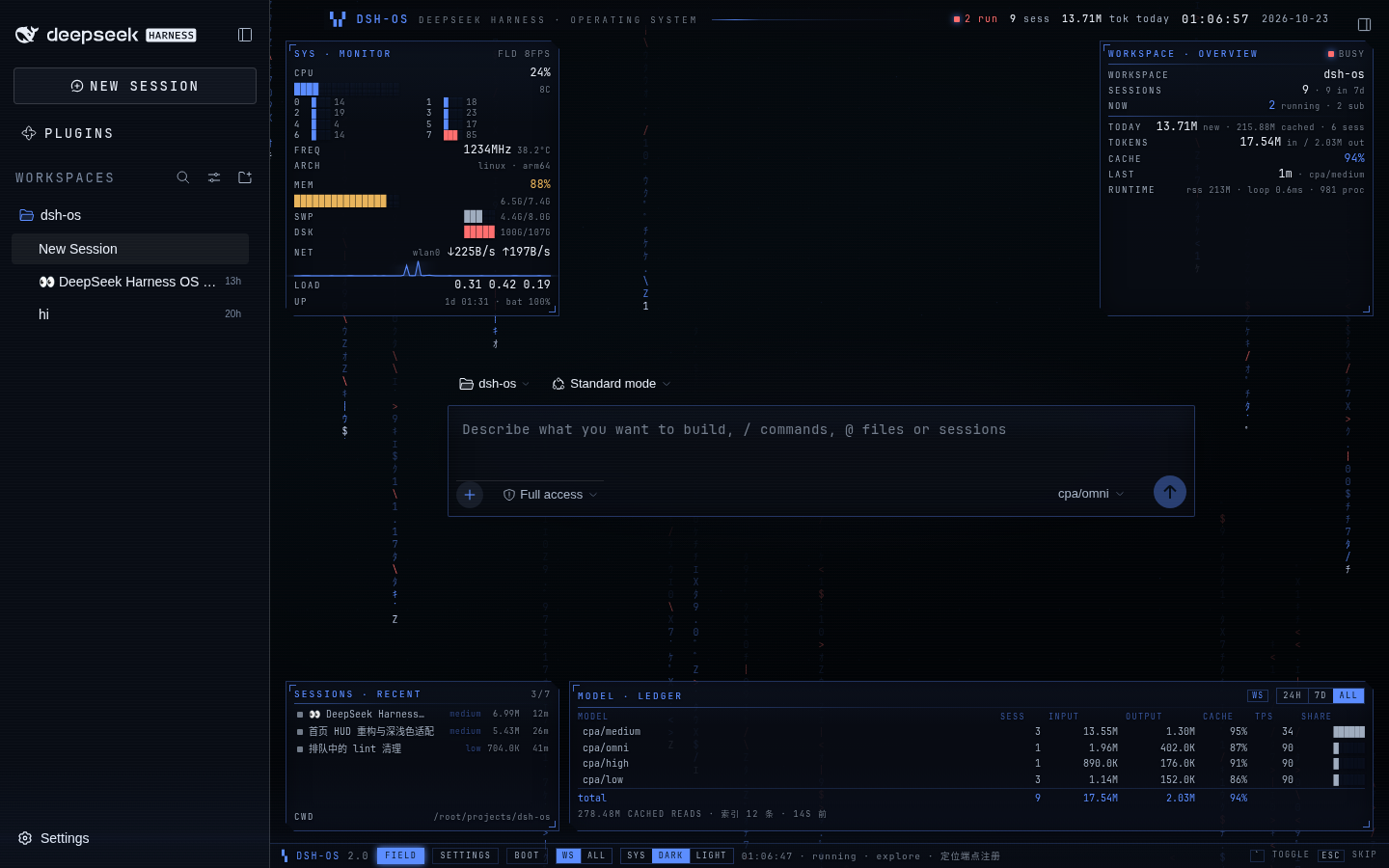Screen dimensions: 1389x868
Task: Click the Model Ledger resize corner handle
Action: pyautogui.click(x=1366, y=825)
